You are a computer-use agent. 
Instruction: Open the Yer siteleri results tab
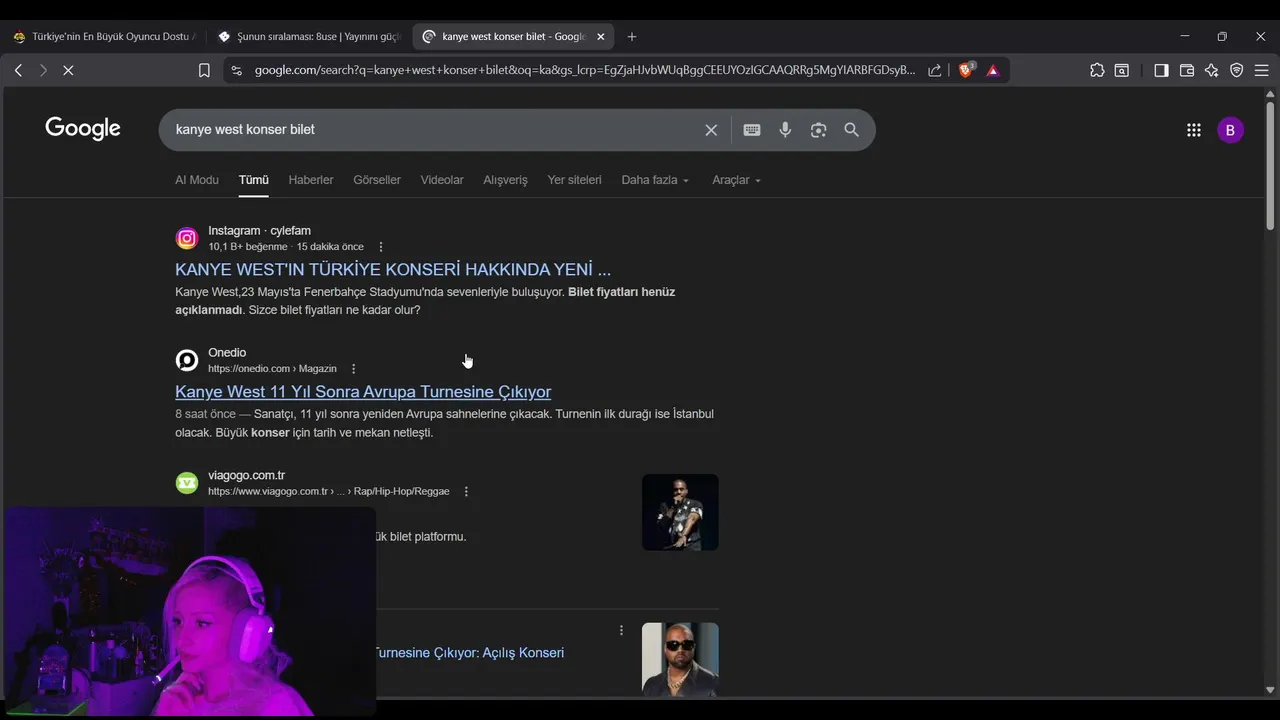tap(574, 180)
